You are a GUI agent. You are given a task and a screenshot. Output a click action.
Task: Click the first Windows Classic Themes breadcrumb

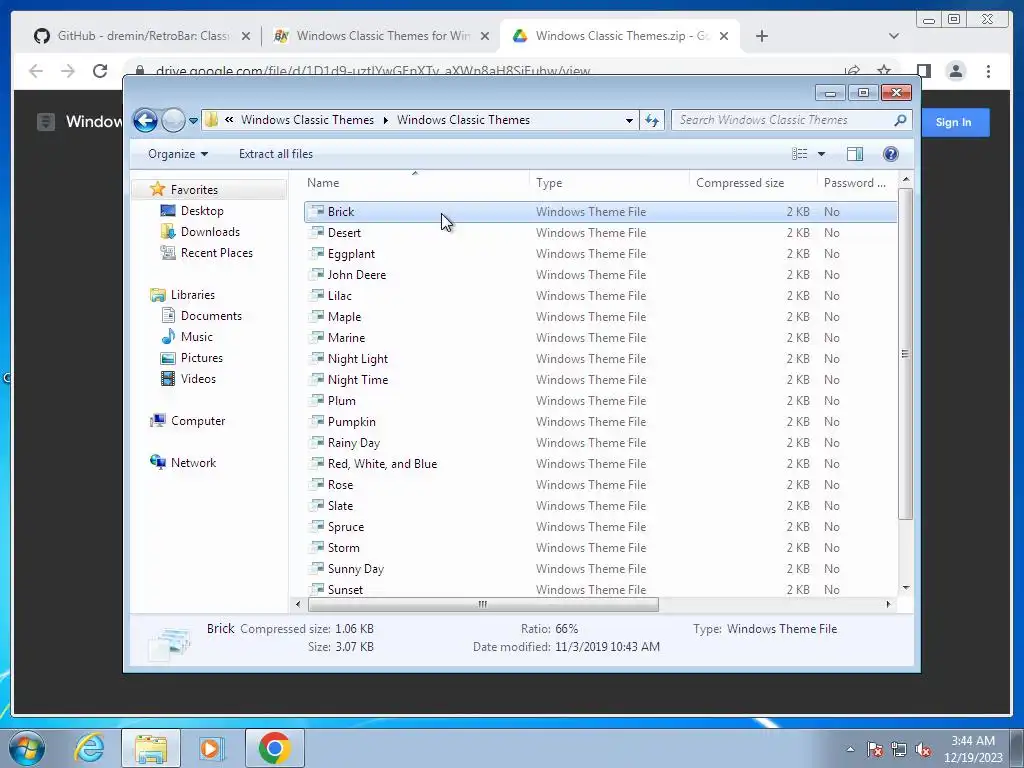click(x=307, y=120)
